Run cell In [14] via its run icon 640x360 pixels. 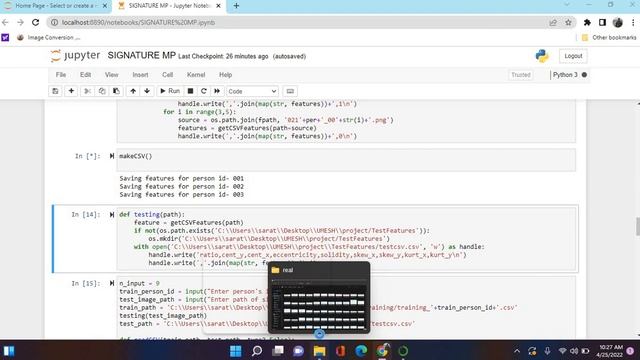click(111, 214)
